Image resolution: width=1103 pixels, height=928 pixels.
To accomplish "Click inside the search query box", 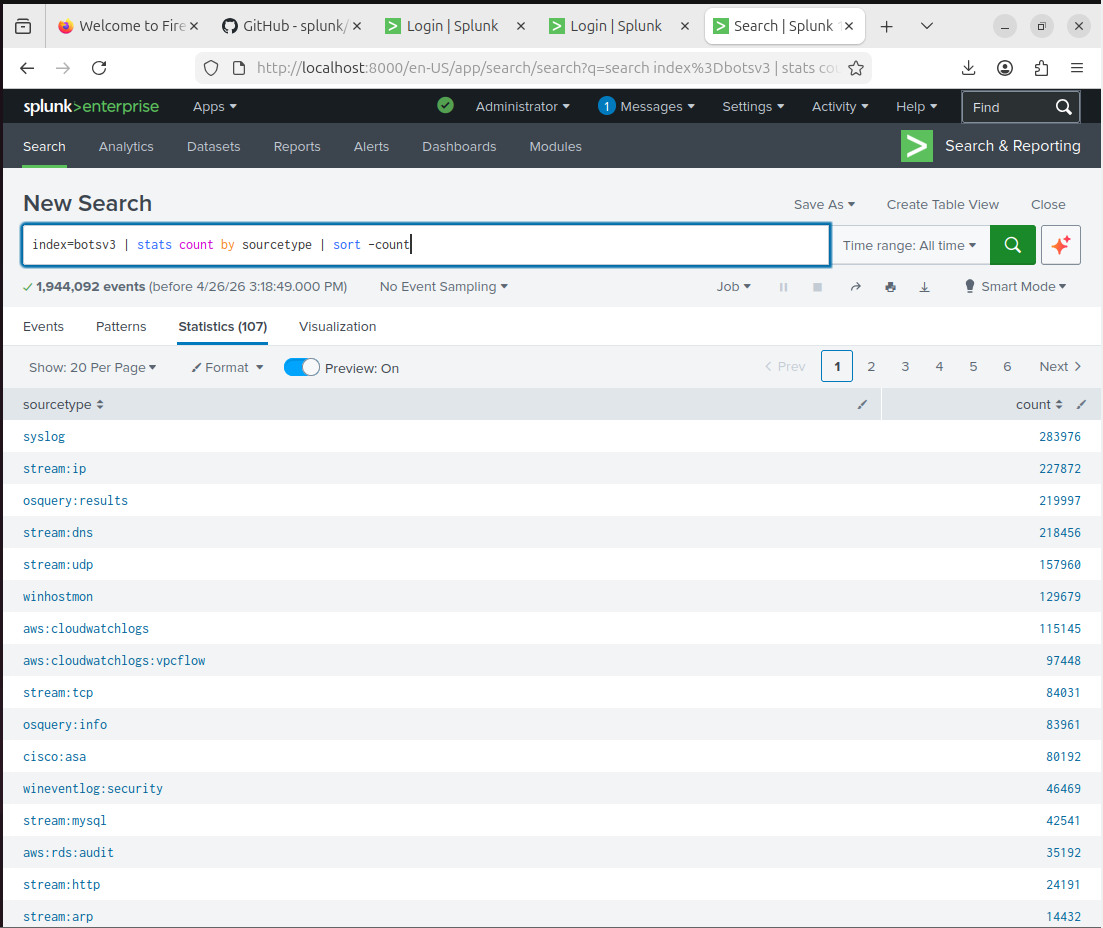I will pyautogui.click(x=426, y=245).
